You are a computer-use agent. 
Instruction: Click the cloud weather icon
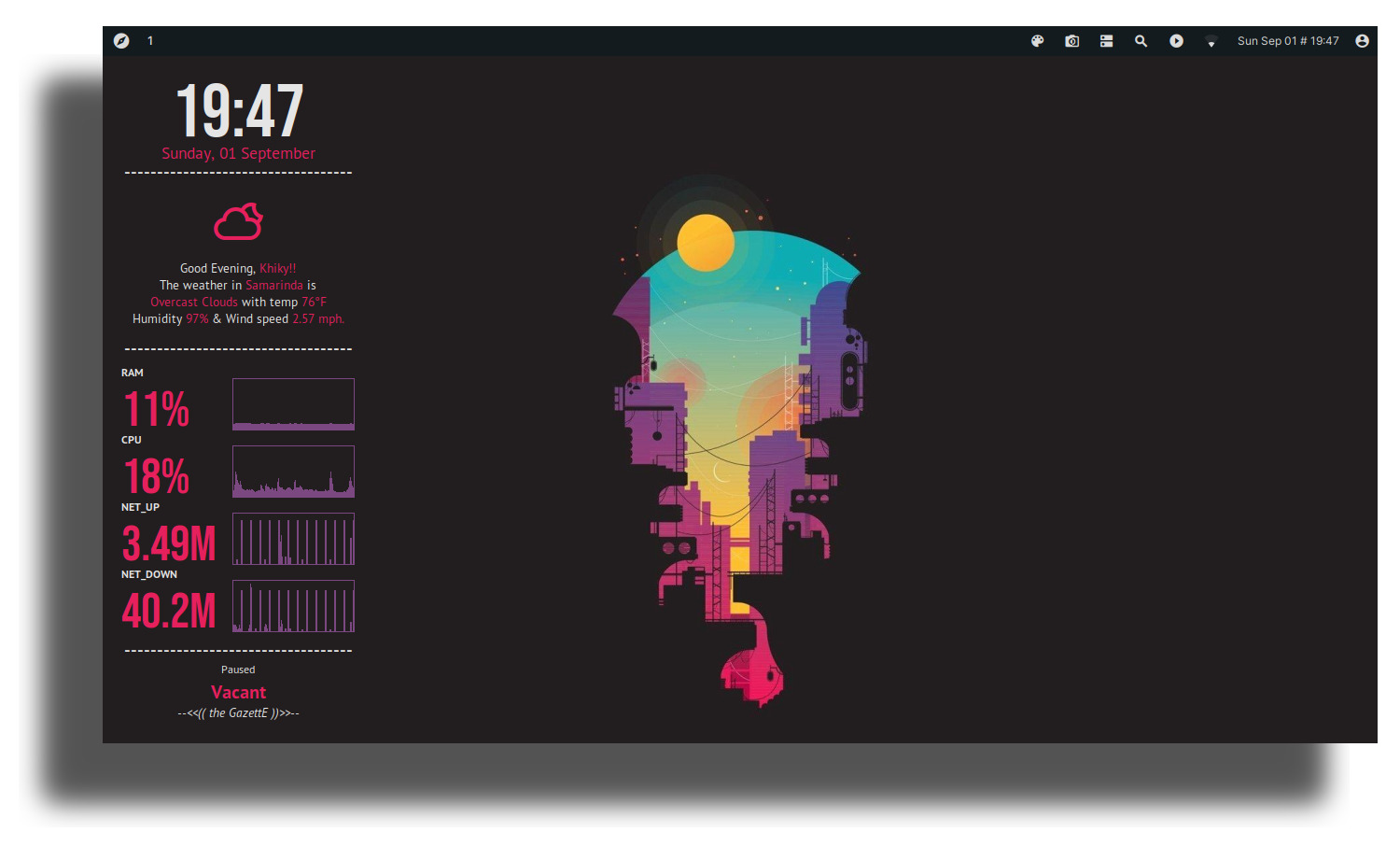[x=238, y=221]
